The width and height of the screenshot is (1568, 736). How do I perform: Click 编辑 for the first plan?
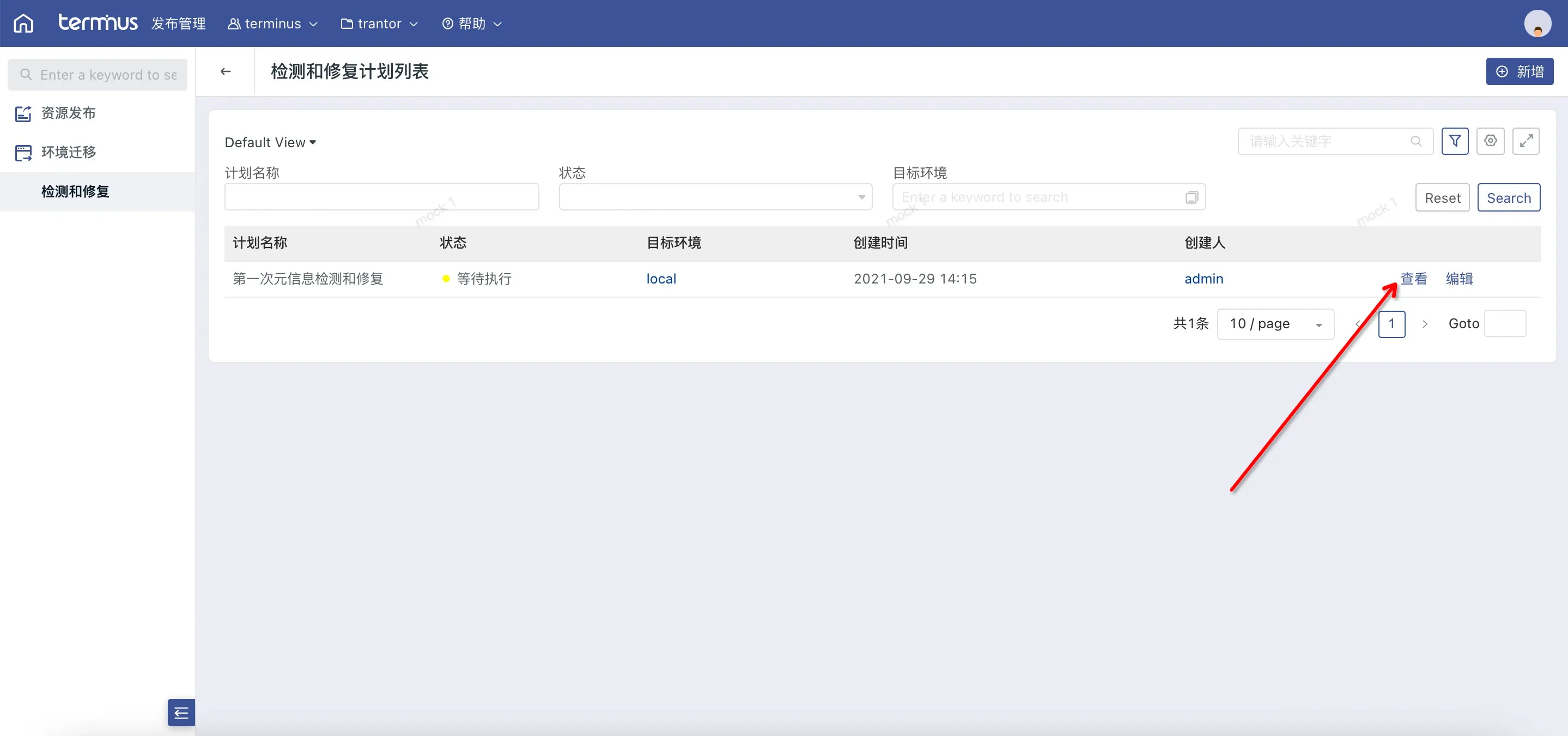pyautogui.click(x=1459, y=279)
